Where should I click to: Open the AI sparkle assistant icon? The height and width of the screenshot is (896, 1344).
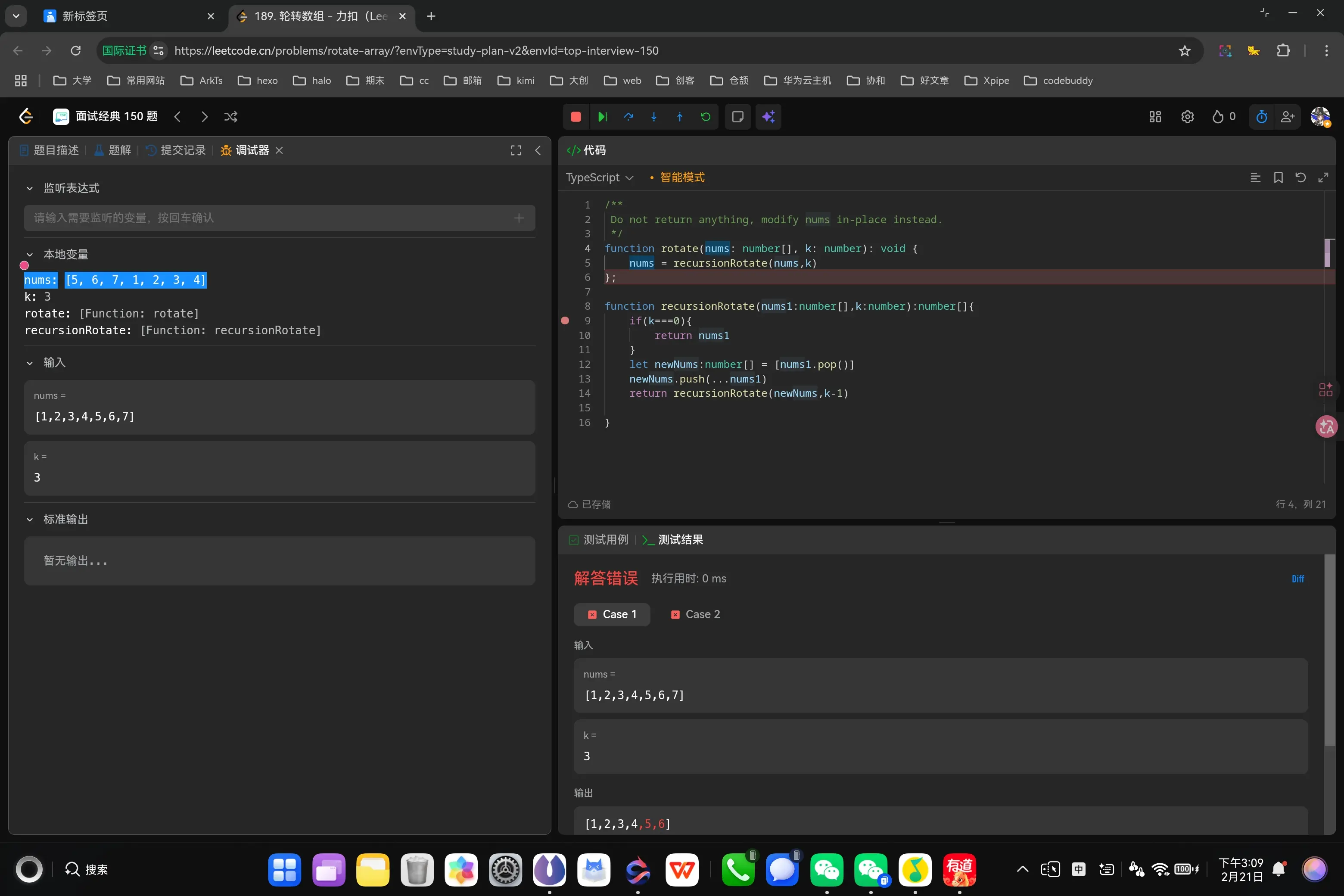768,117
